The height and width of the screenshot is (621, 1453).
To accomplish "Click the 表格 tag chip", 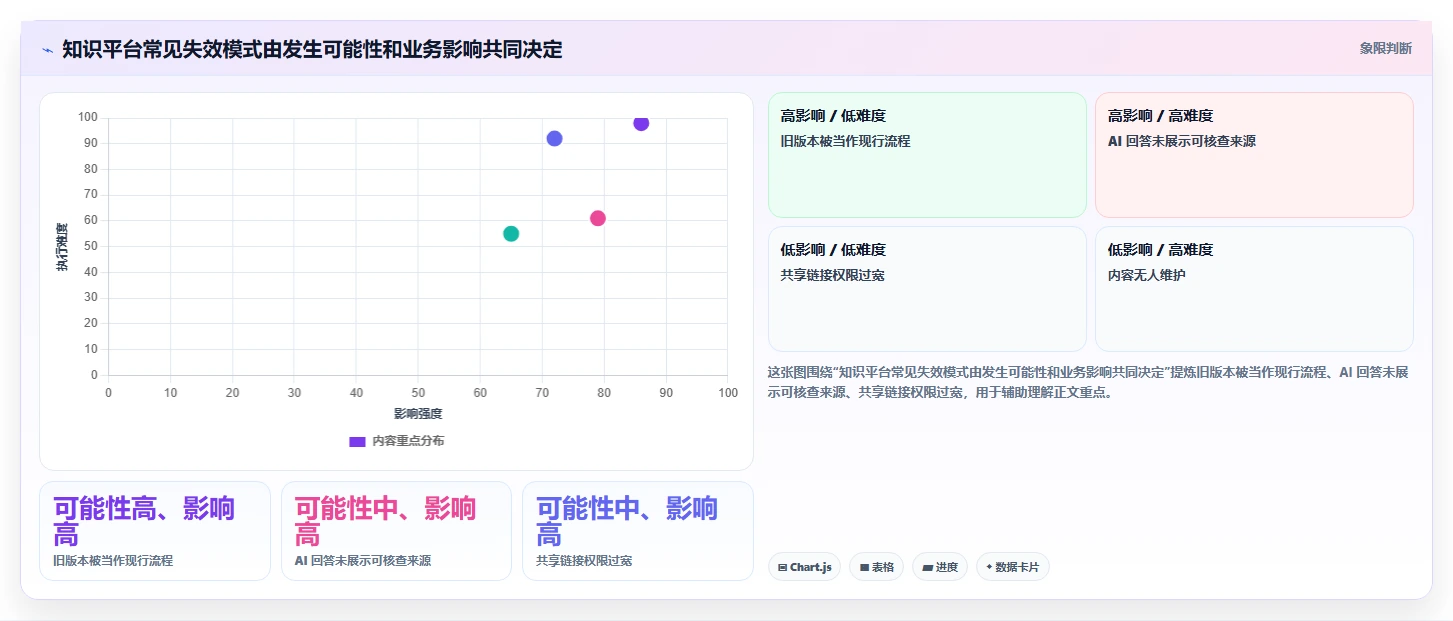I will point(876,567).
